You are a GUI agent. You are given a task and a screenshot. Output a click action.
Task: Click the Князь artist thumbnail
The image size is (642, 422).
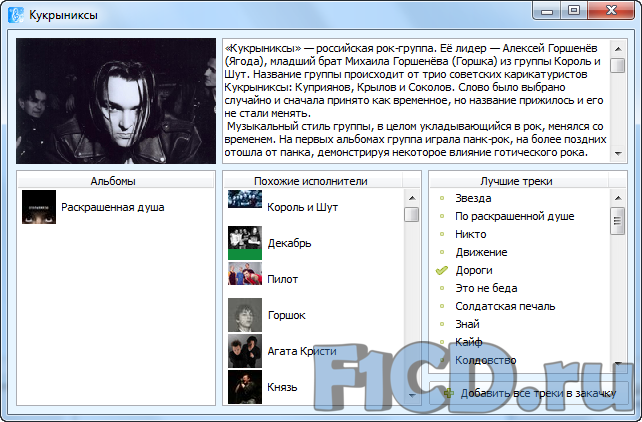(x=245, y=387)
